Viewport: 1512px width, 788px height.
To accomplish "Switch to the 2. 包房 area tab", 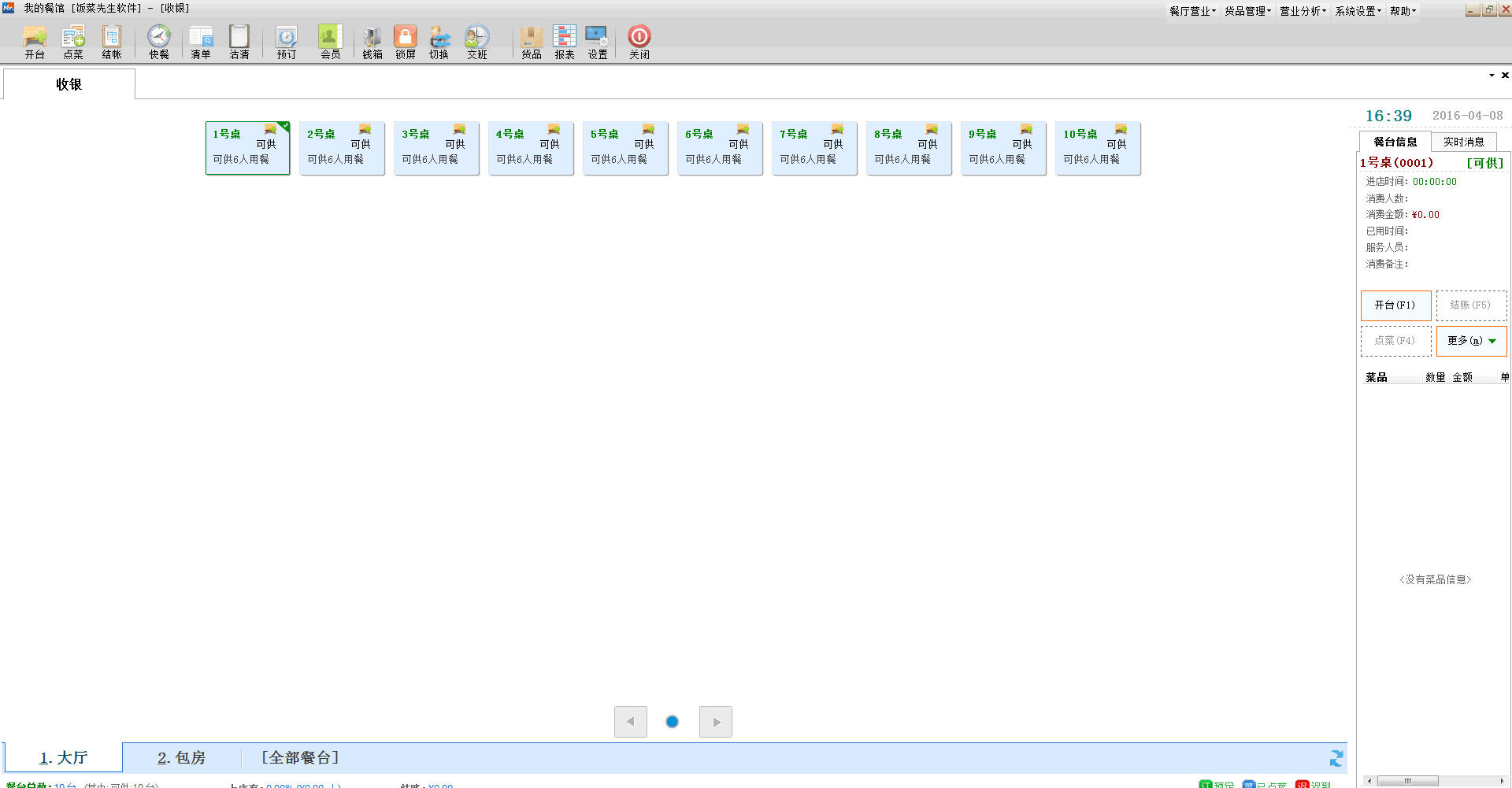I will coord(181,757).
